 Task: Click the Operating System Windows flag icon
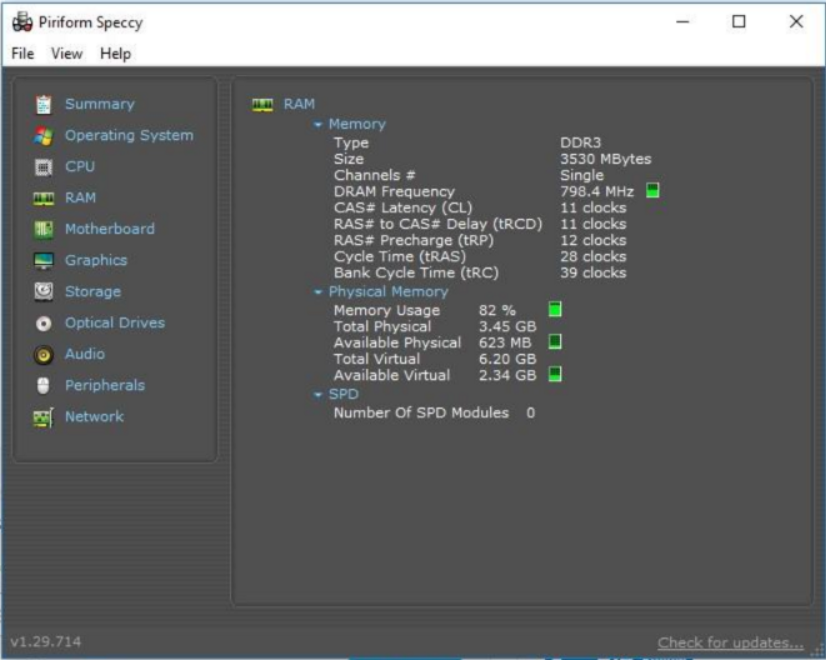43,136
